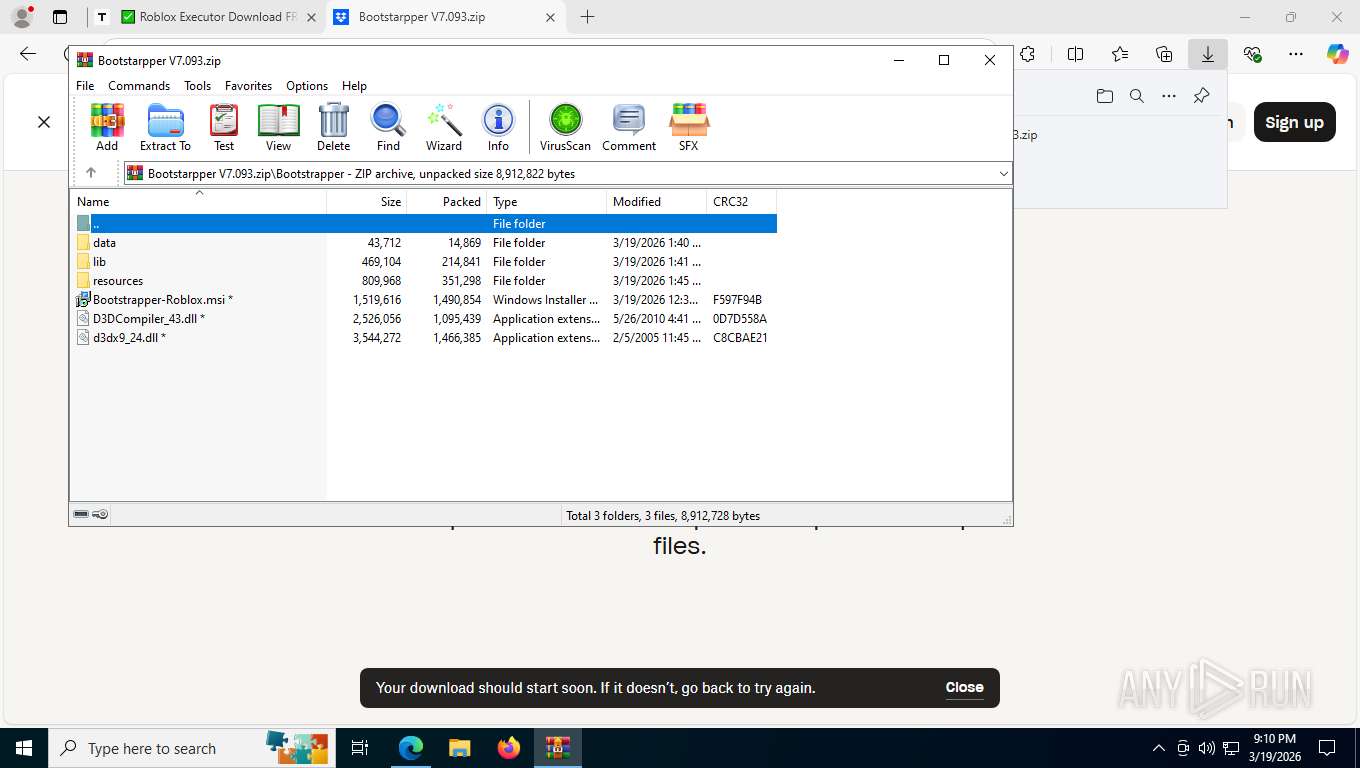Click the taskbar search box
The height and width of the screenshot is (768, 1360).
tap(192, 748)
